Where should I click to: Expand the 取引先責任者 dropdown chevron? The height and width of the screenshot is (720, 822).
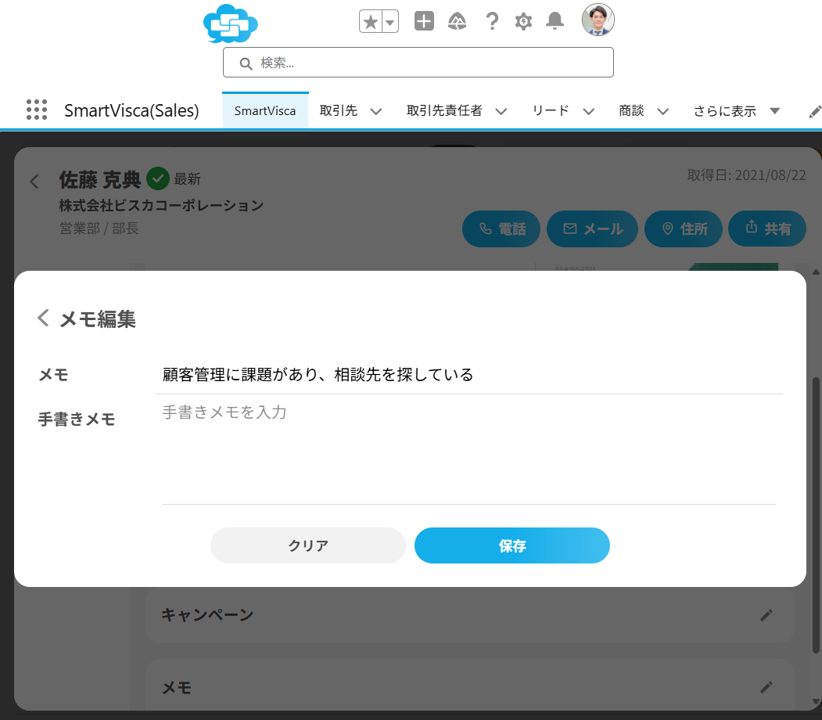pos(501,111)
